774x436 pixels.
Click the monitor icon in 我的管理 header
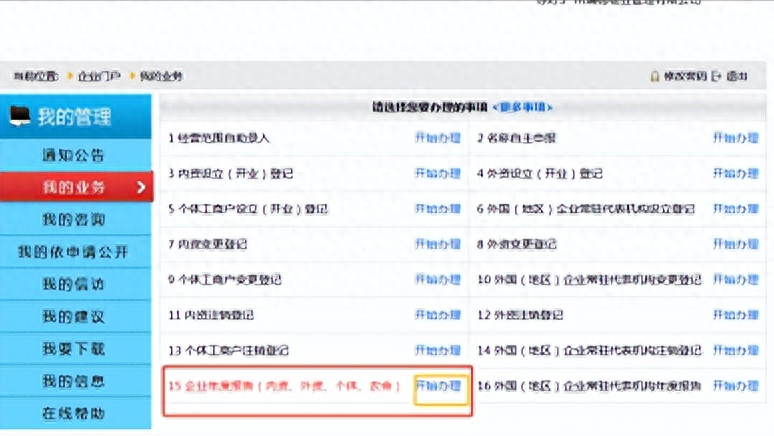pyautogui.click(x=21, y=117)
